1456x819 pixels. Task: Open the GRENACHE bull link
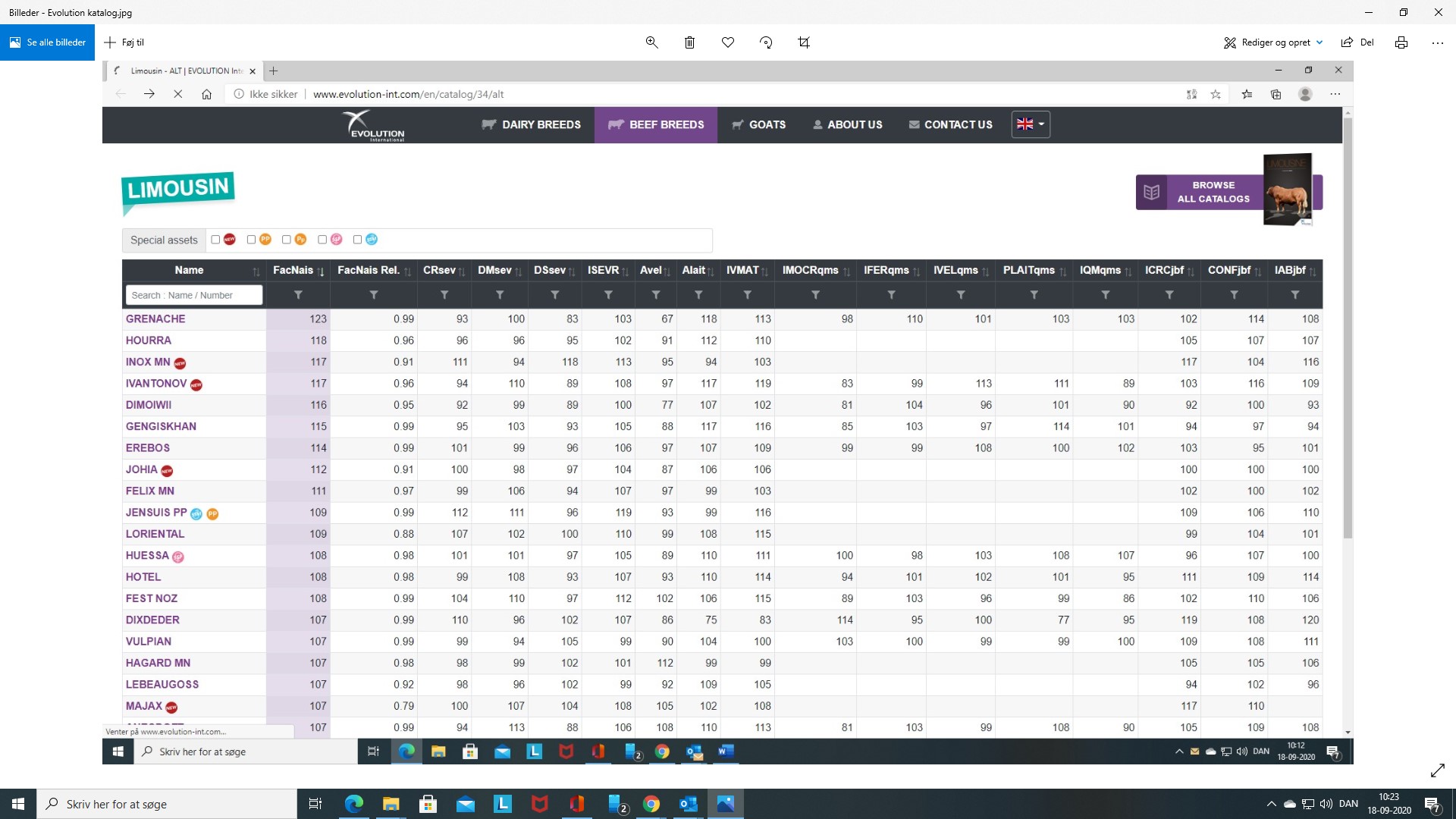pyautogui.click(x=155, y=319)
